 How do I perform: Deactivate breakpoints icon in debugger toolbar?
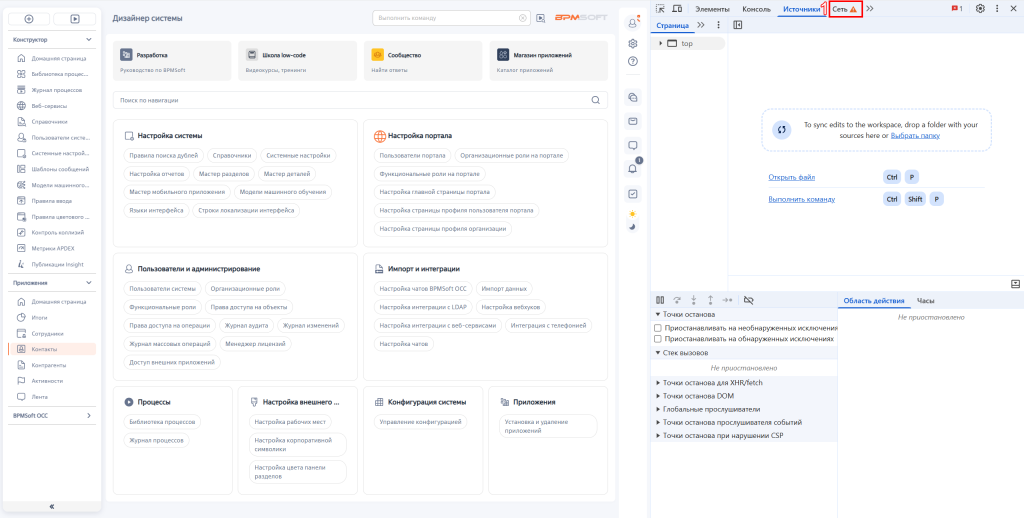coord(748,300)
